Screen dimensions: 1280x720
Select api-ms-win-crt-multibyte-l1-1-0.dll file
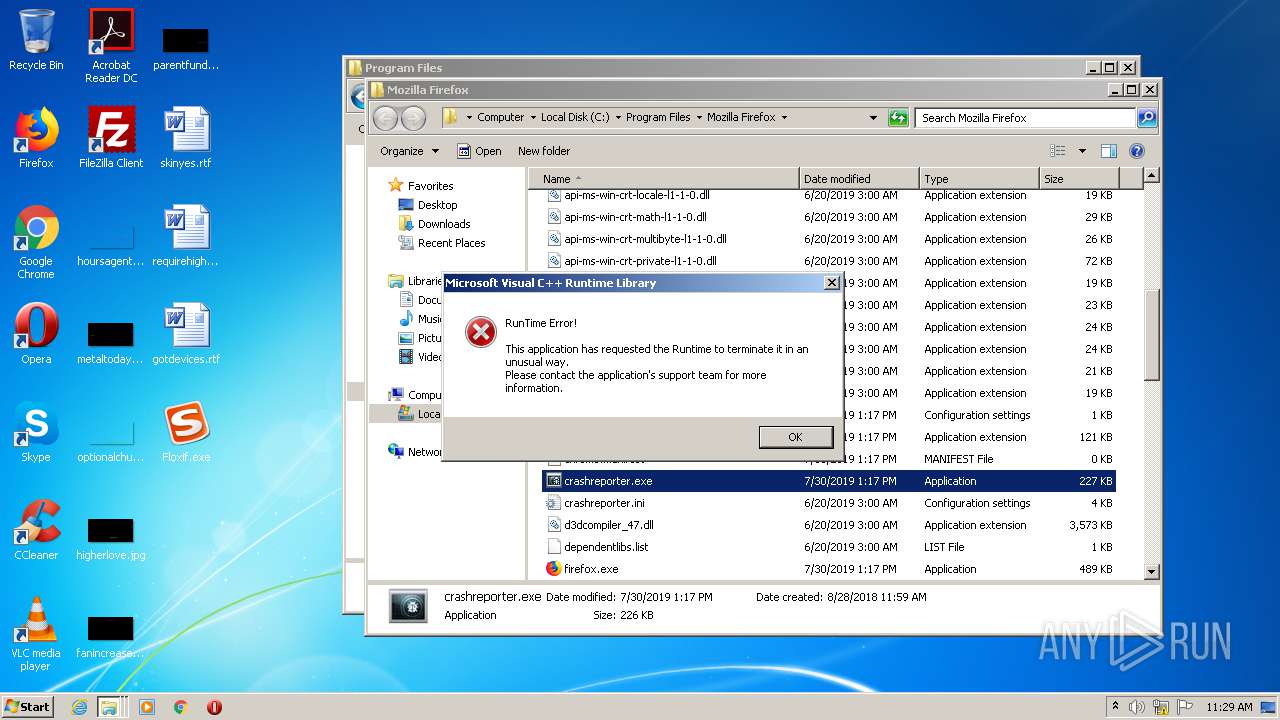click(645, 239)
